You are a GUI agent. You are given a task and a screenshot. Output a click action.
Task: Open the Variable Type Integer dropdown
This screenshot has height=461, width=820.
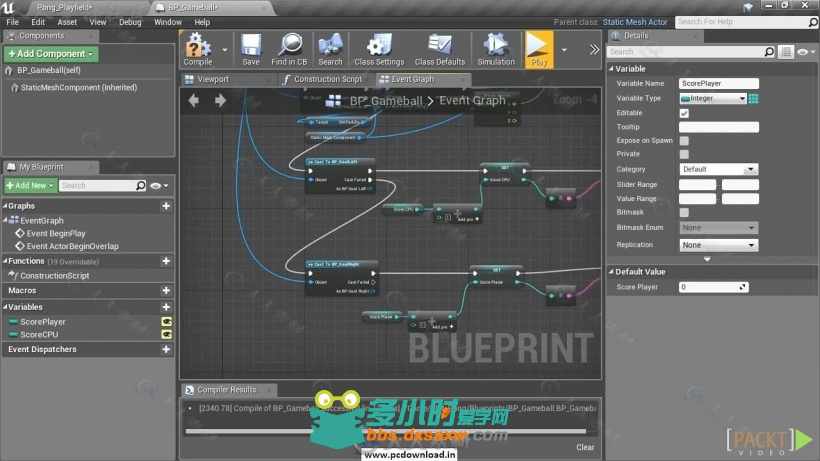713,98
